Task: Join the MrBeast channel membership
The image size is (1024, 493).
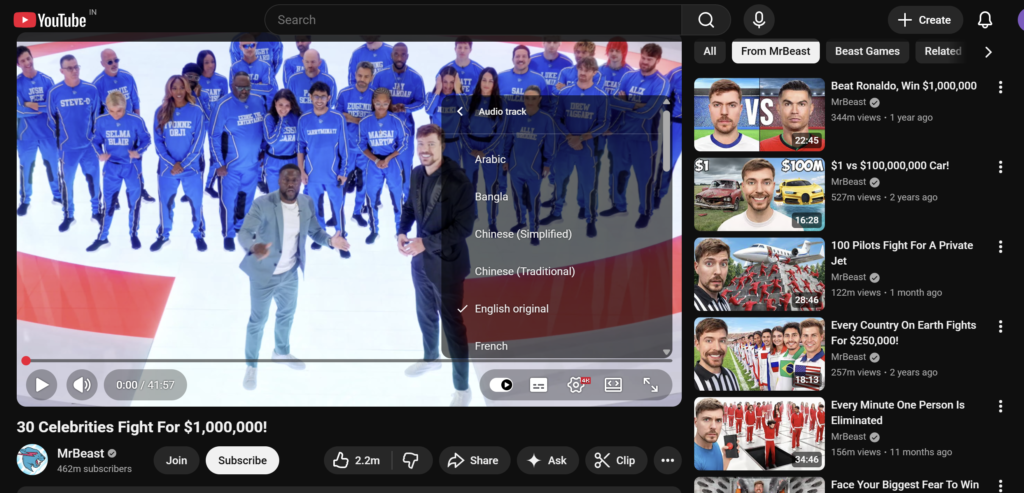Action: (176, 460)
